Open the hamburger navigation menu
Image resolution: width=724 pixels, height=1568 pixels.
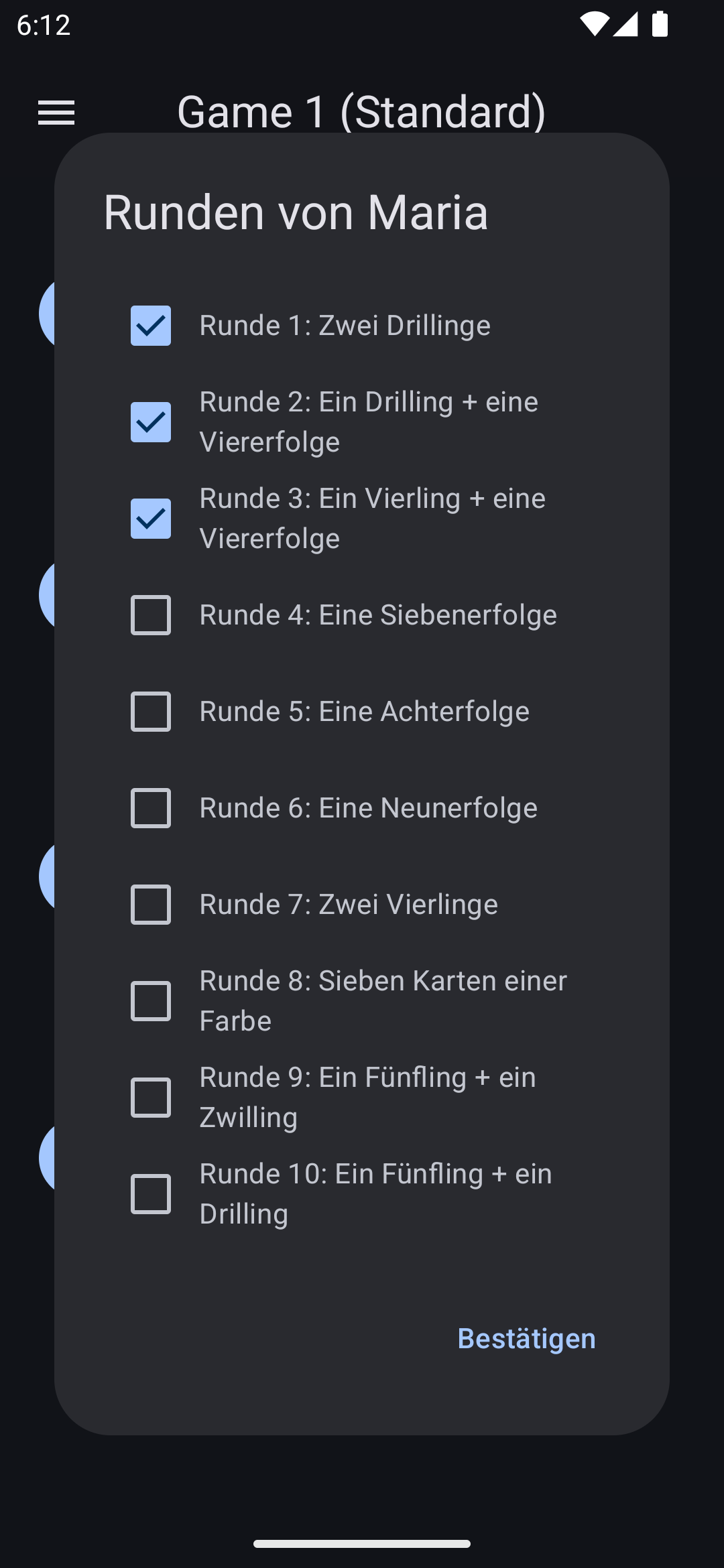(x=56, y=113)
